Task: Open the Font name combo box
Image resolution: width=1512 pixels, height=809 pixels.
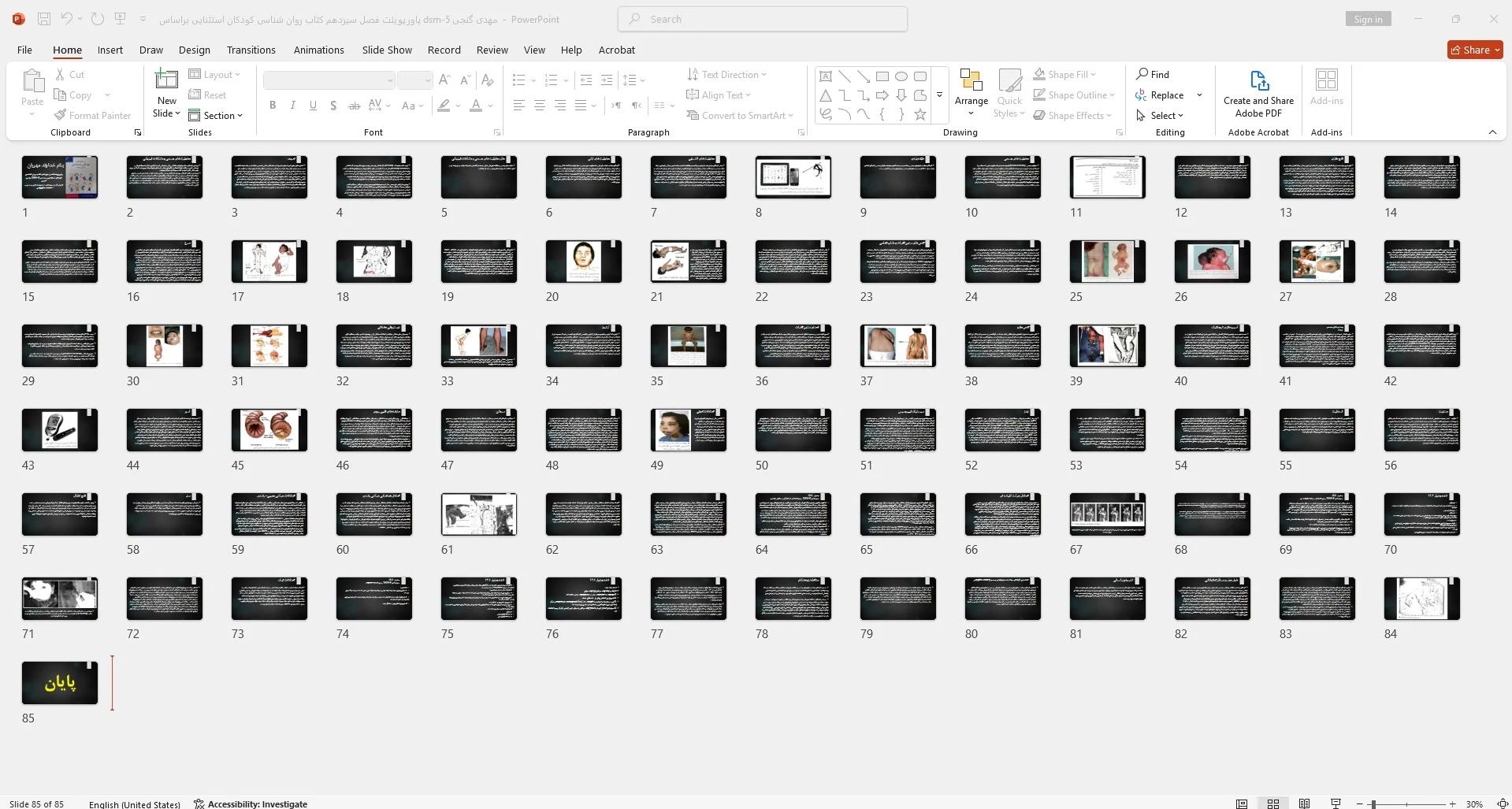Action: click(x=329, y=80)
